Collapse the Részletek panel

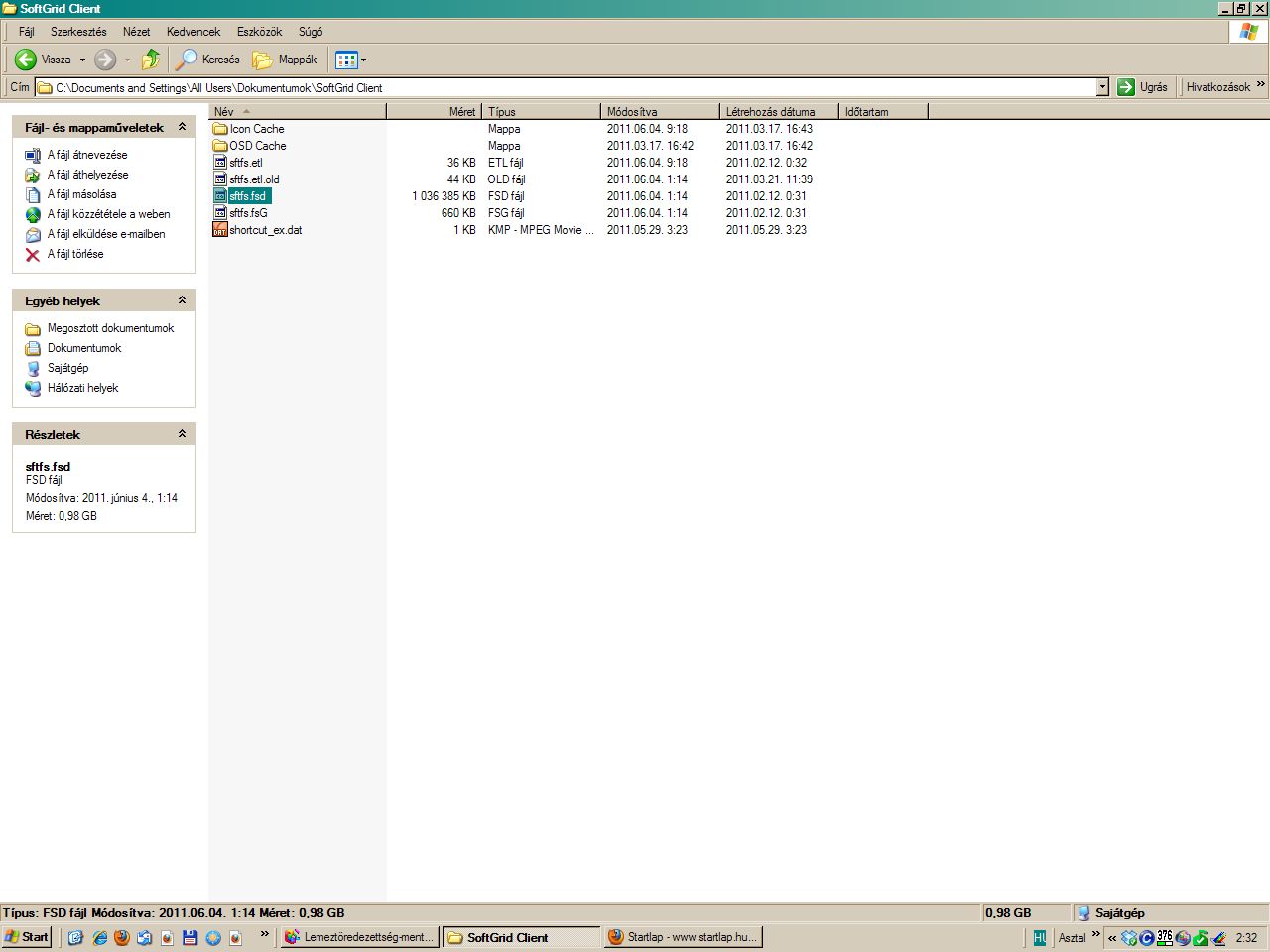tap(182, 434)
